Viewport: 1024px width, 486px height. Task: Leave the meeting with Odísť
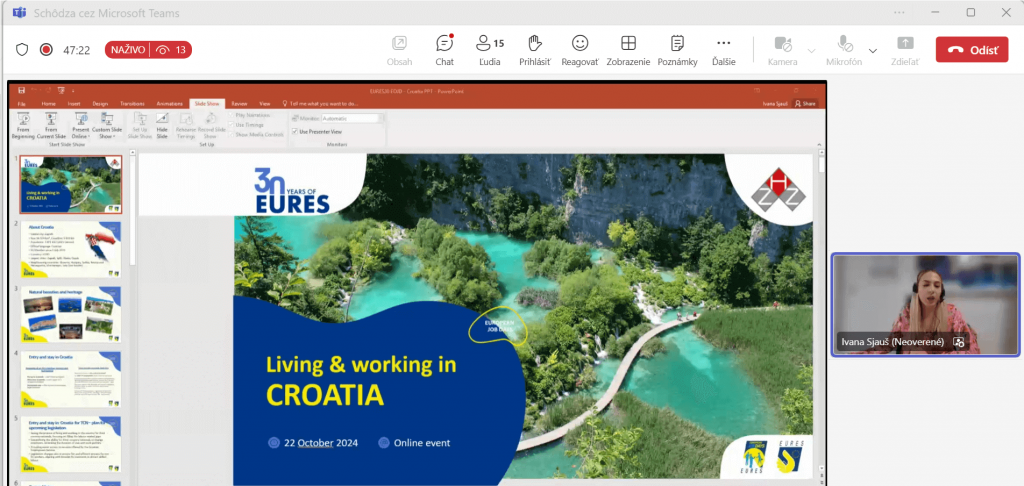(x=971, y=50)
